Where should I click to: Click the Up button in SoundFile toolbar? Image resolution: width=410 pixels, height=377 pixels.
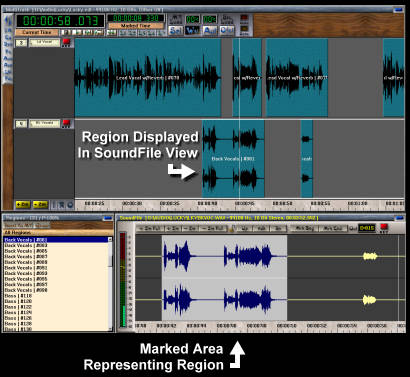point(245,228)
